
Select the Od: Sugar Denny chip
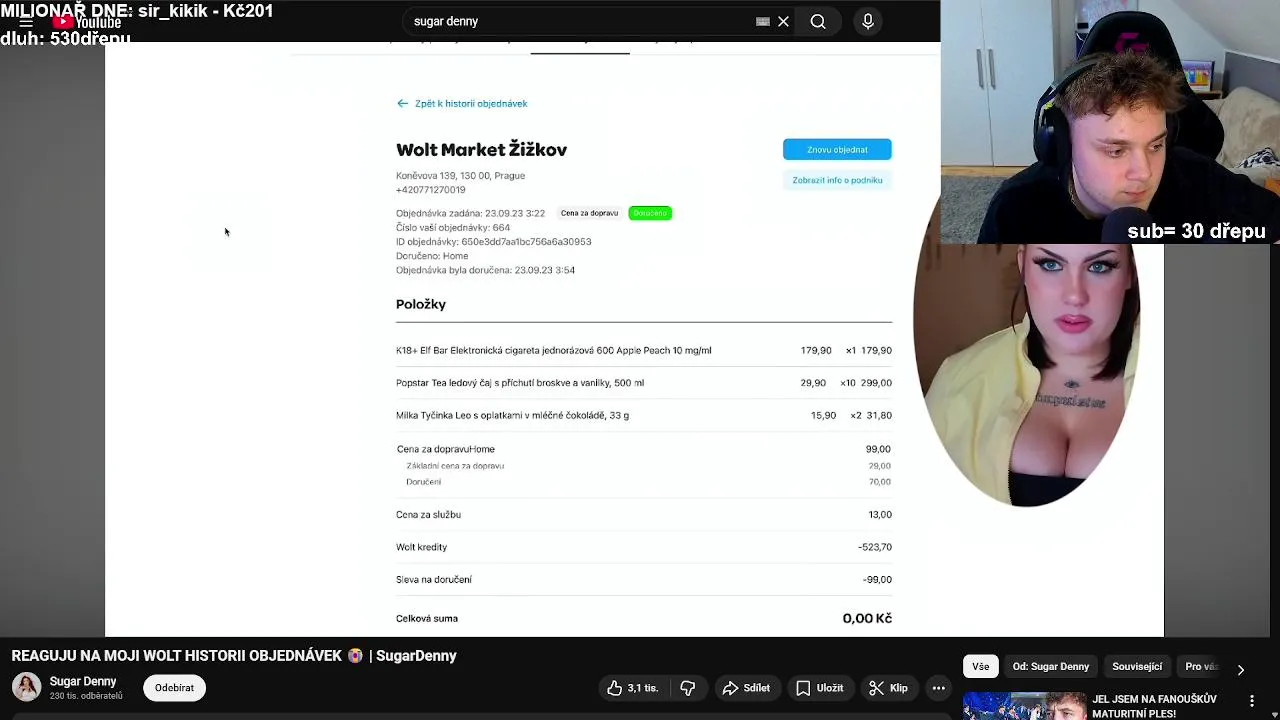click(x=1050, y=666)
